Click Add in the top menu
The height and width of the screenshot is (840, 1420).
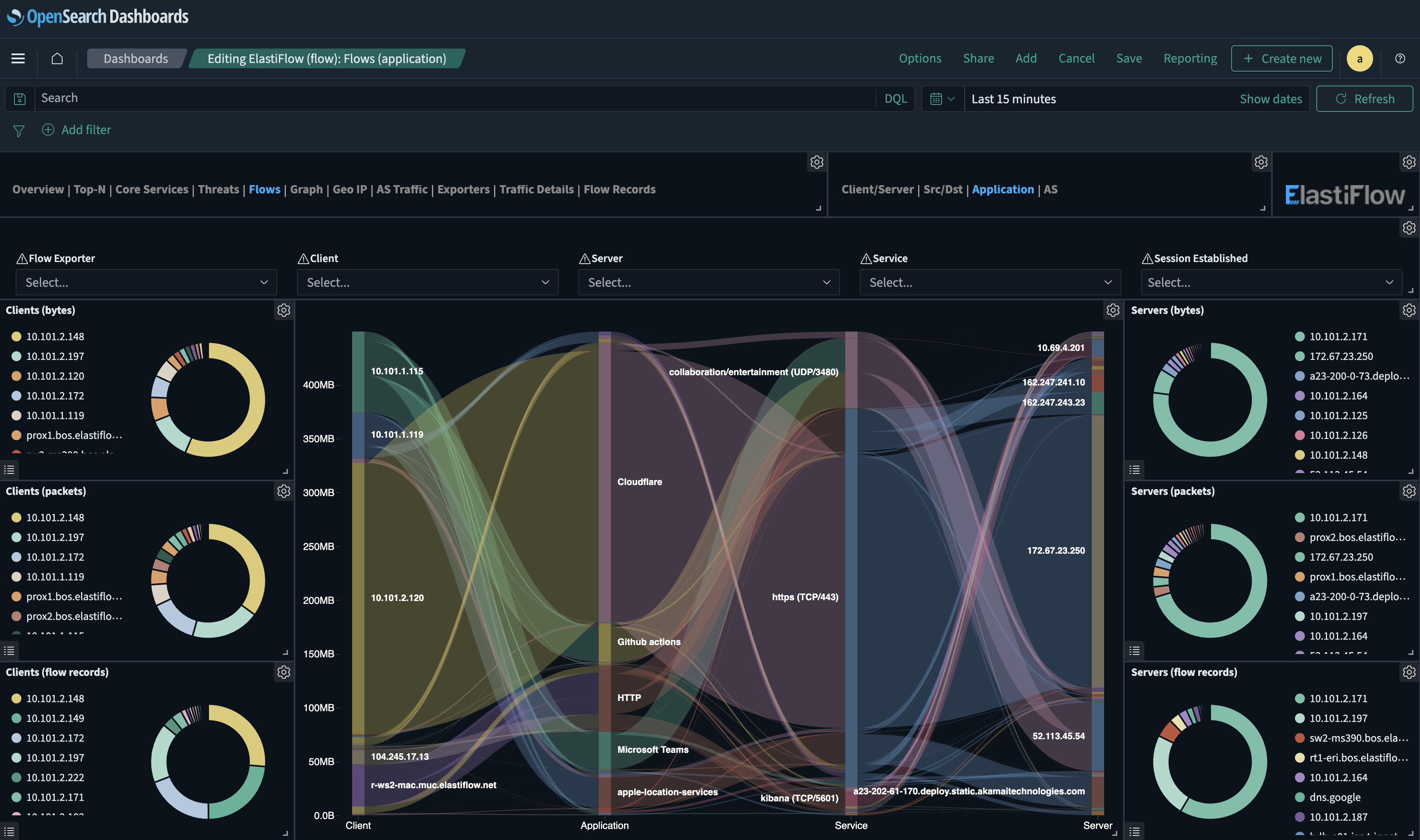(1026, 58)
